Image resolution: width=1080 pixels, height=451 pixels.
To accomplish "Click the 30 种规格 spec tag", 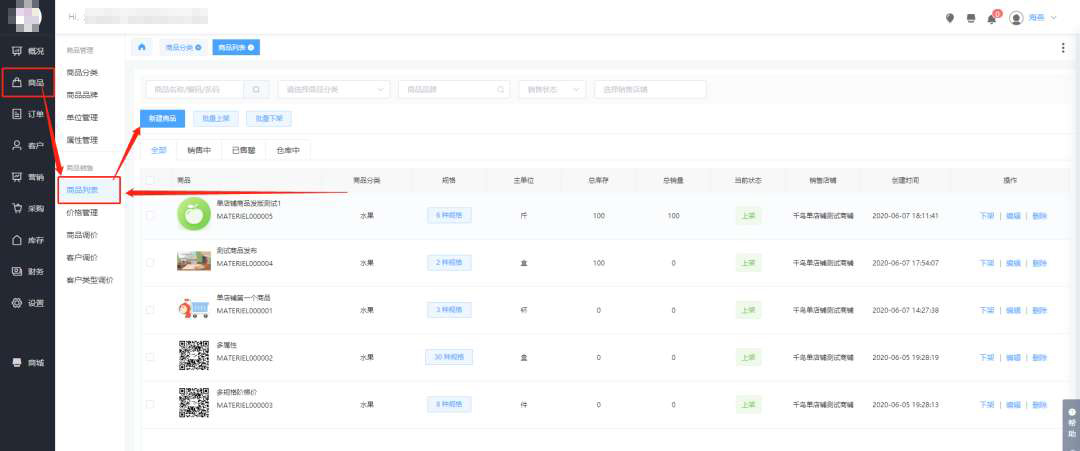I will coord(447,357).
